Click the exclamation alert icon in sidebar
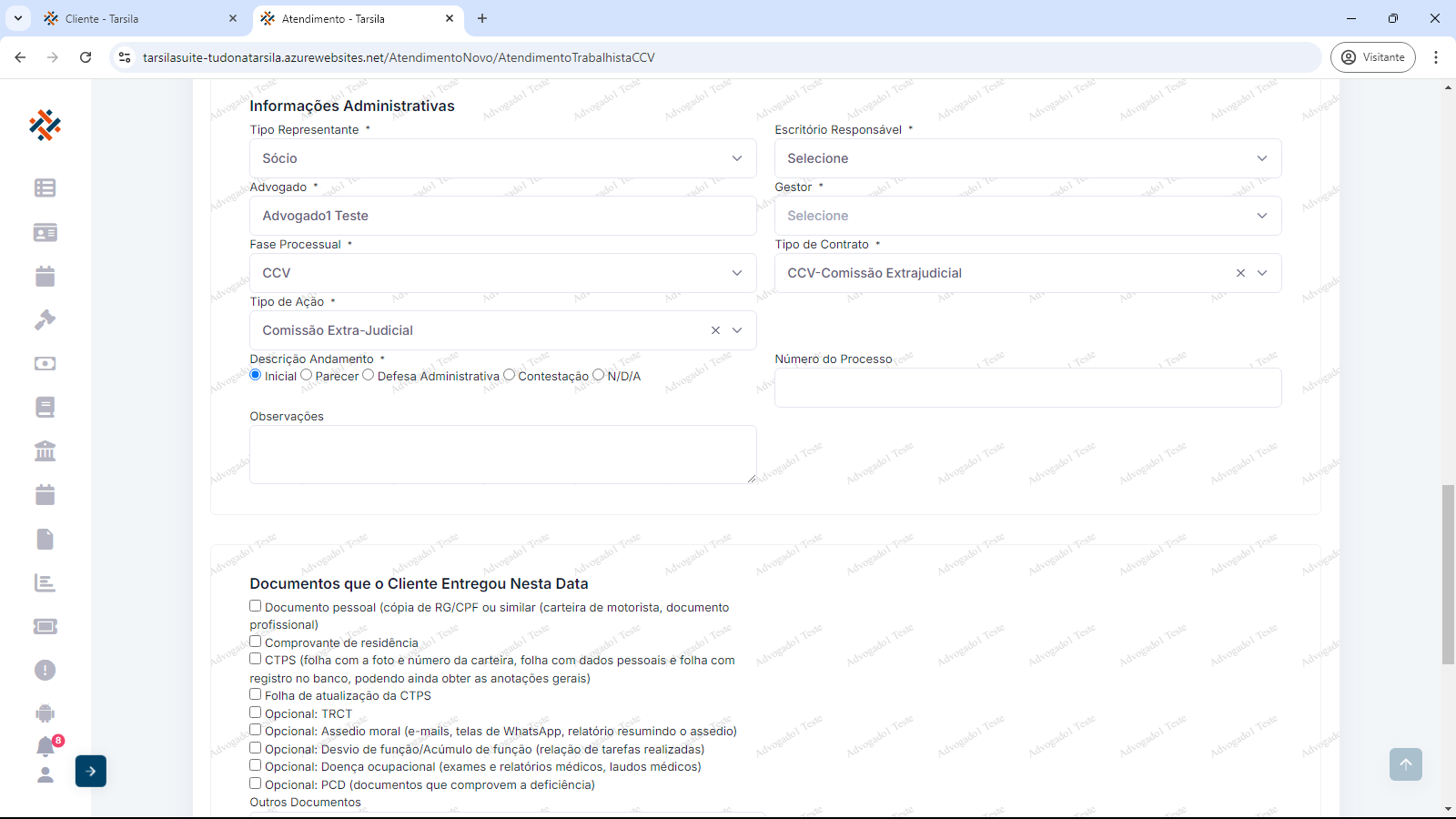This screenshot has height=819, width=1456. coord(45,670)
